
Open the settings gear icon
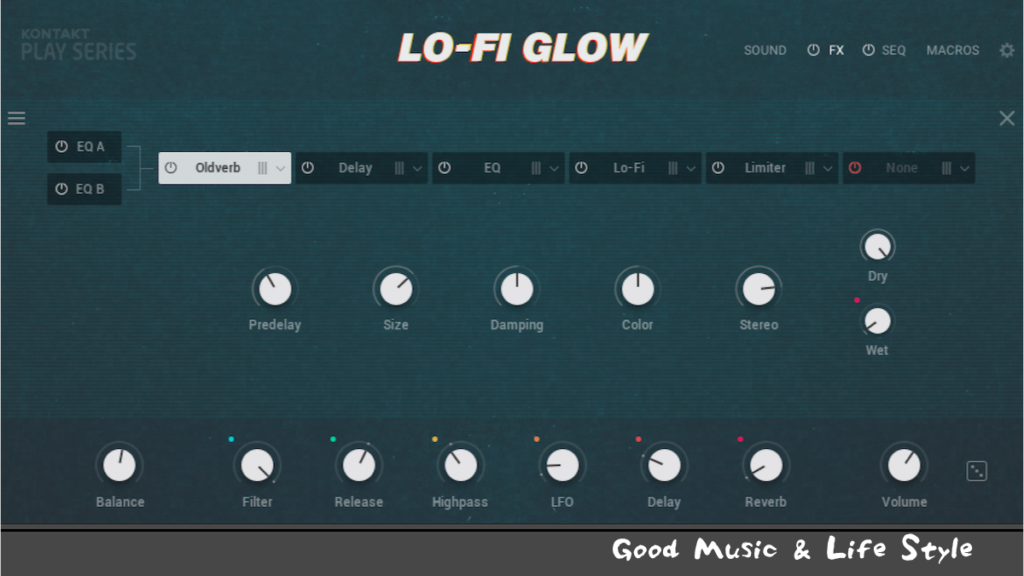click(x=1006, y=50)
